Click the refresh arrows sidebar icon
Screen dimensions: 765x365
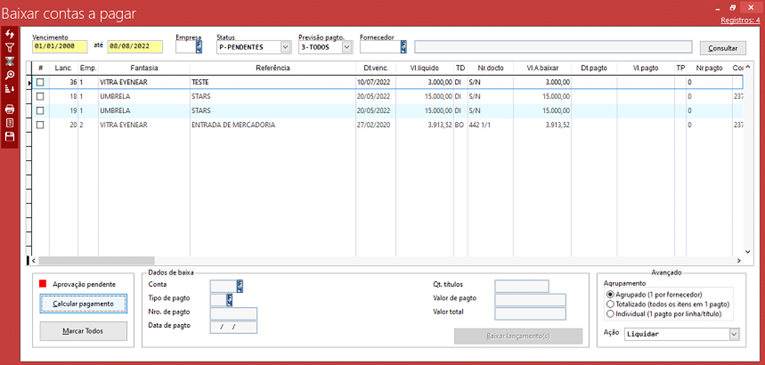click(x=9, y=34)
